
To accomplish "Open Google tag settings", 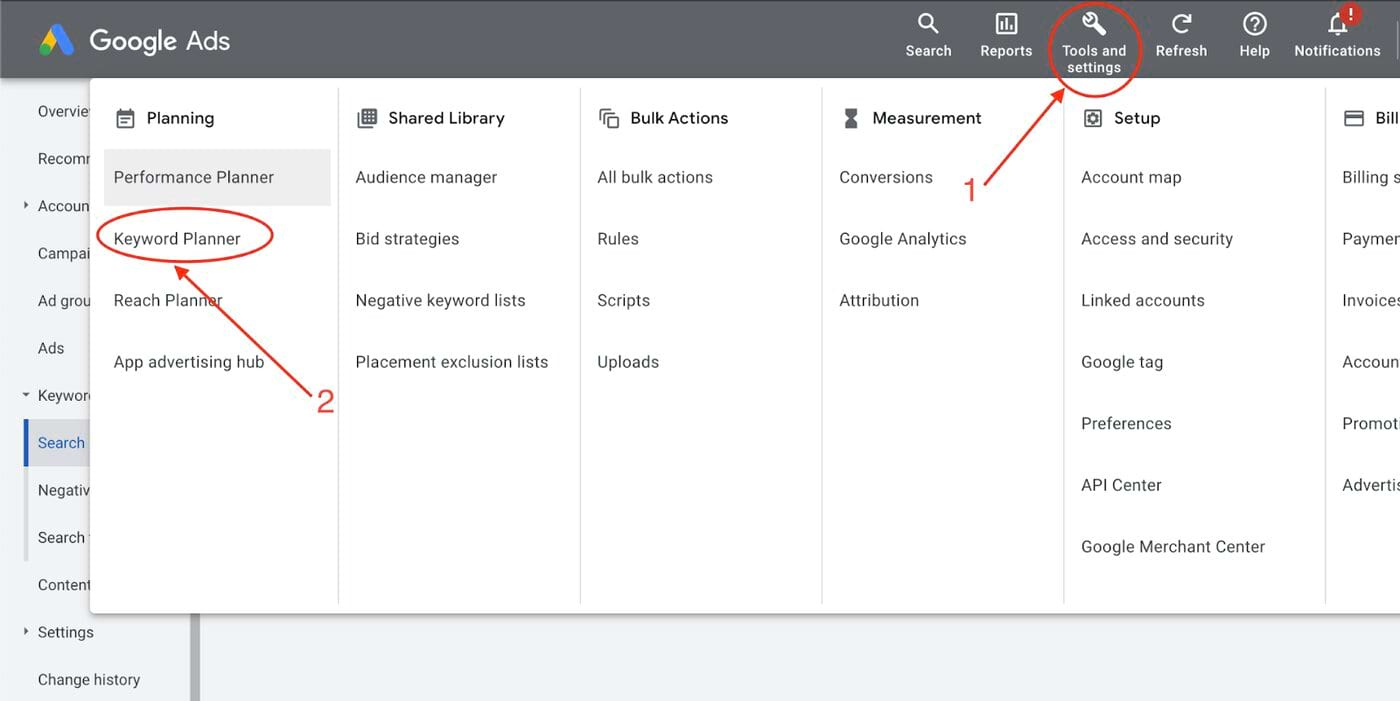I will 1122,362.
